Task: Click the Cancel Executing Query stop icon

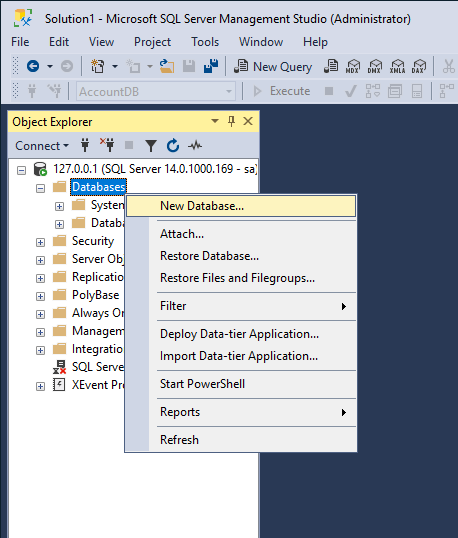Action: coord(329,91)
